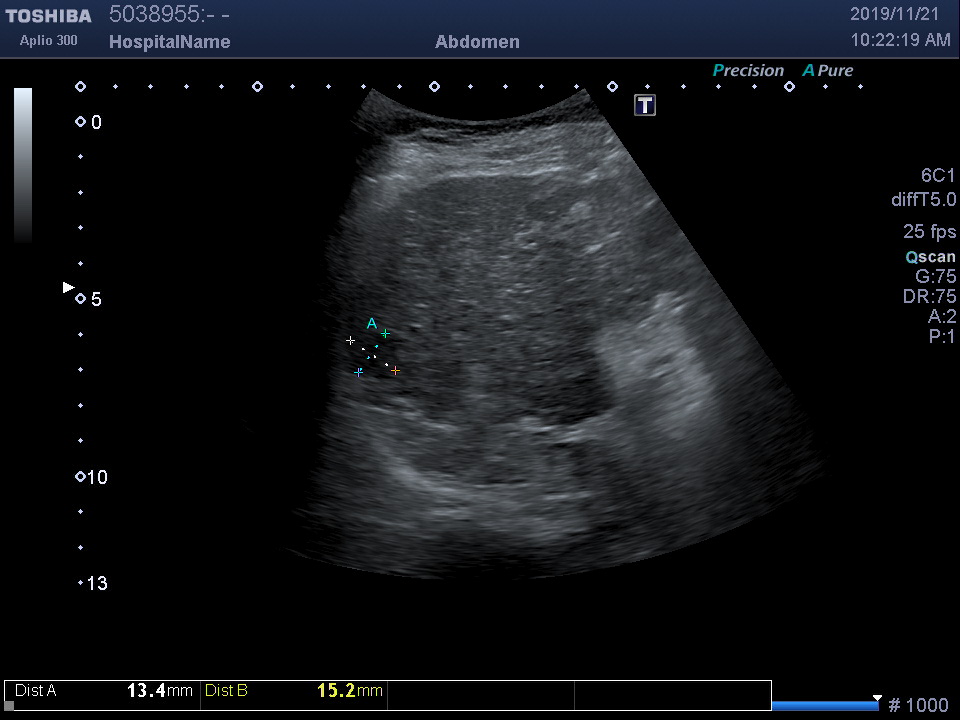Viewport: 960px width, 720px height.
Task: Click the HospitalName text
Action: pos(169,42)
